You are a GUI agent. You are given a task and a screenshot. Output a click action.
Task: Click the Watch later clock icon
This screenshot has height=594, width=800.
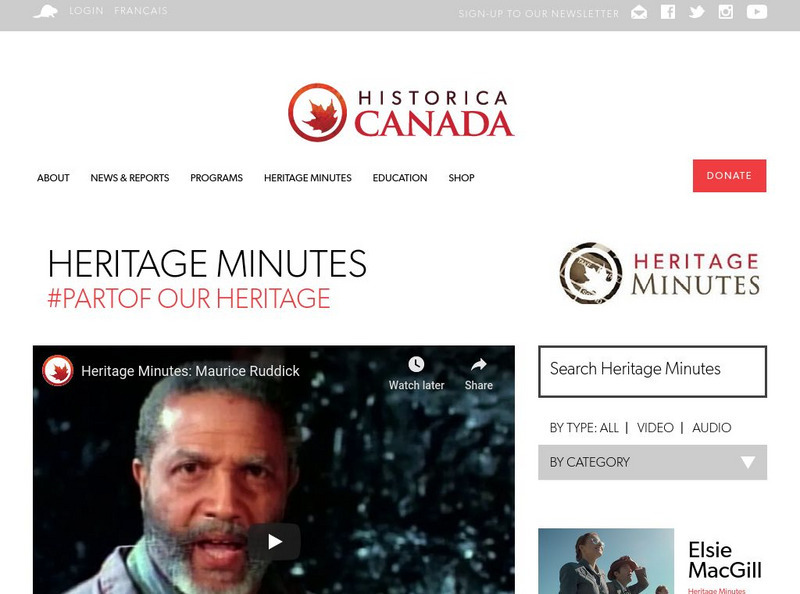(416, 364)
